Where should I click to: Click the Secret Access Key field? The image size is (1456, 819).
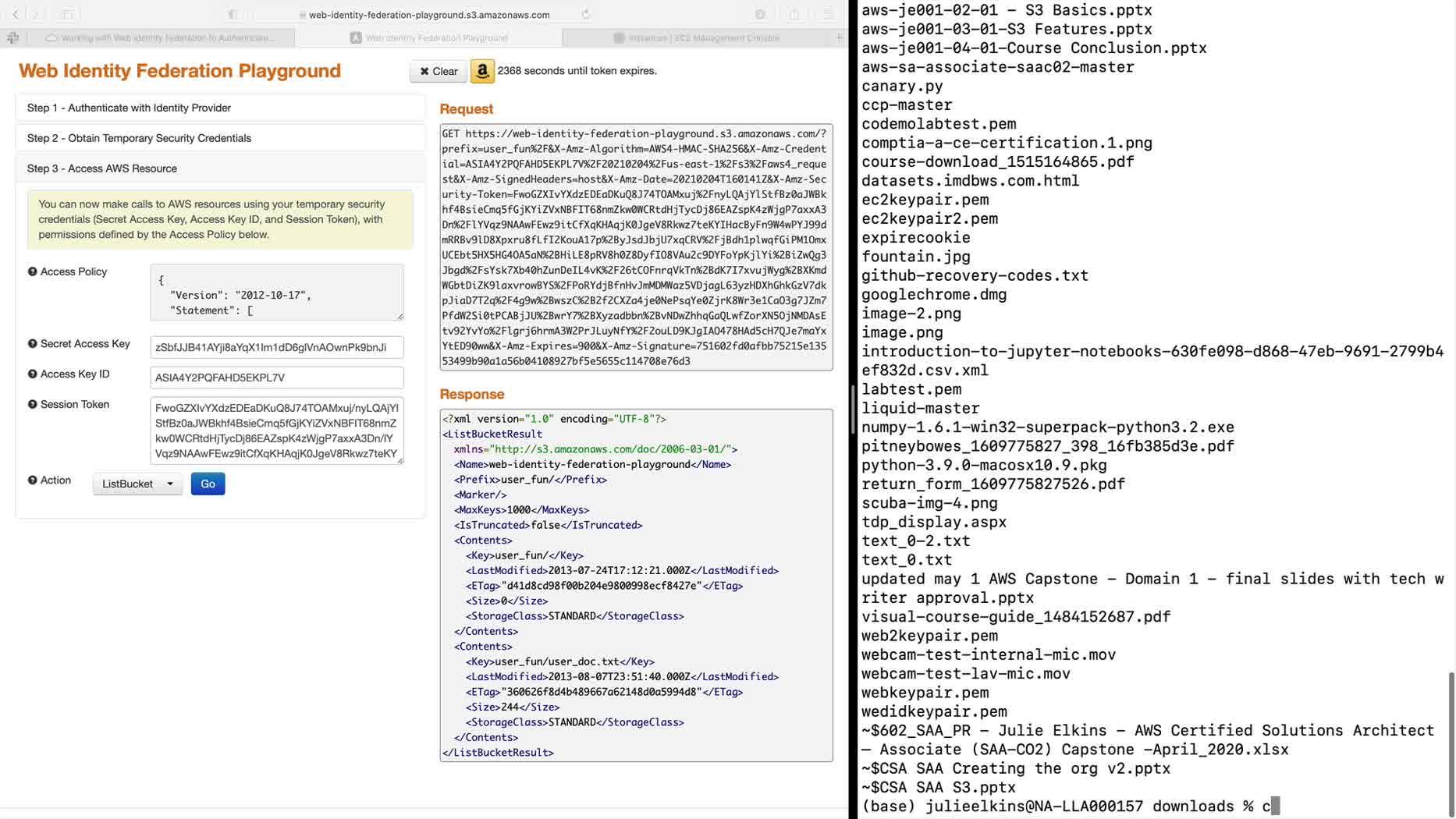point(277,347)
